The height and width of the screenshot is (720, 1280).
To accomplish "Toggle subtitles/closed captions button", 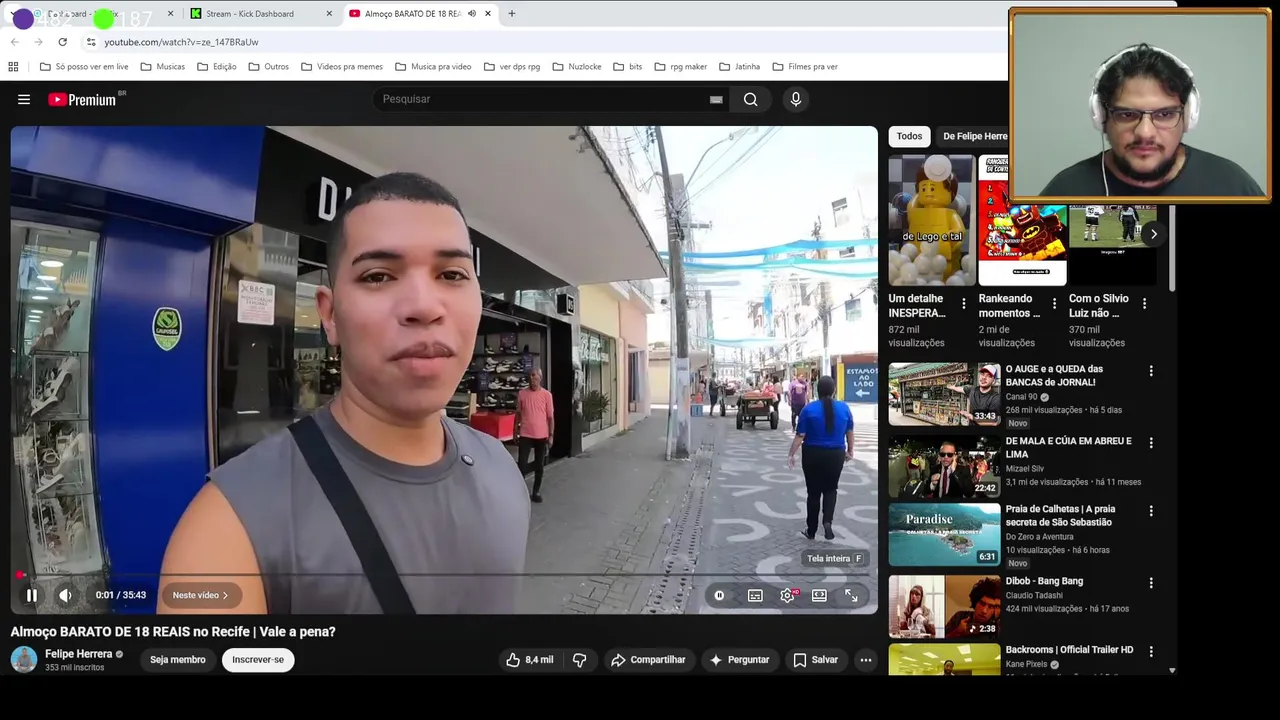I will tap(755, 595).
